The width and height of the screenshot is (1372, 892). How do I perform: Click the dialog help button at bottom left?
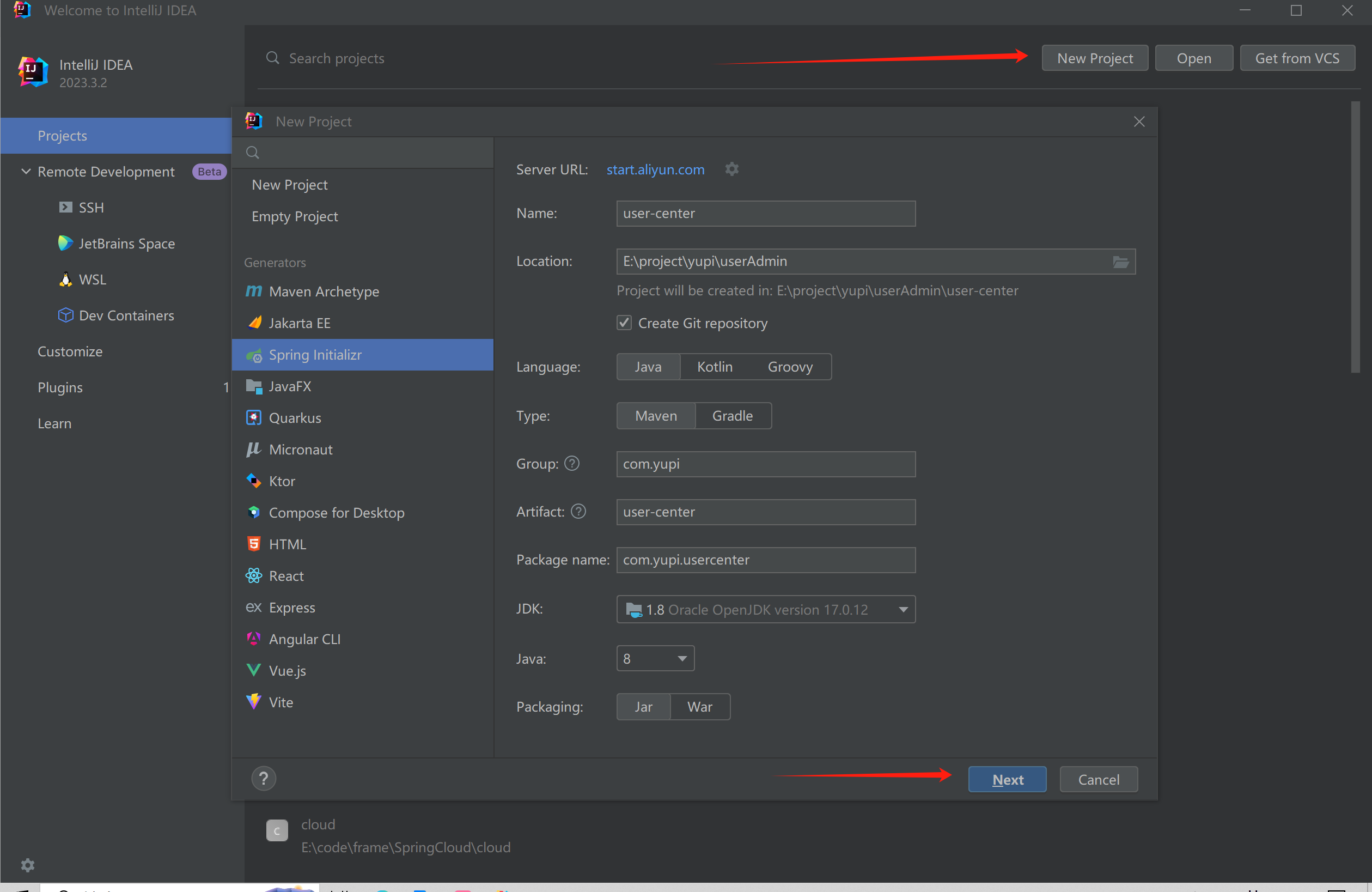click(264, 779)
